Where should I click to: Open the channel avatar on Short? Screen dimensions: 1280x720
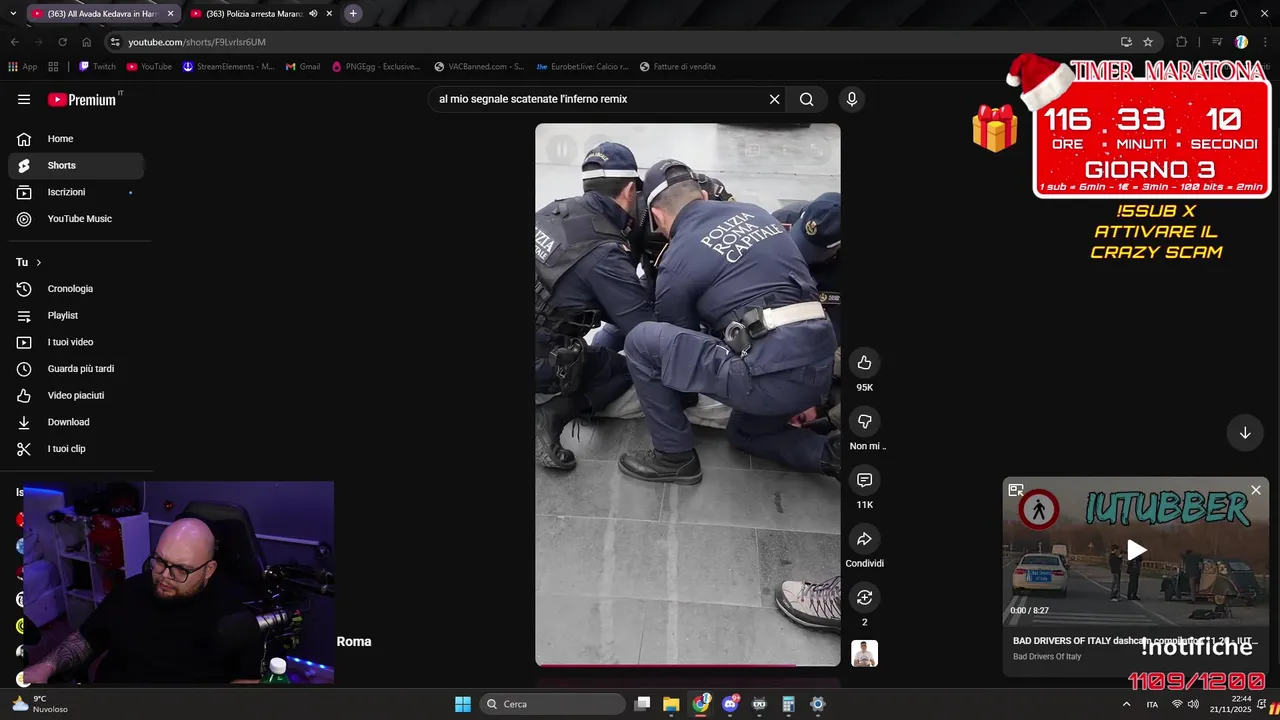point(865,653)
